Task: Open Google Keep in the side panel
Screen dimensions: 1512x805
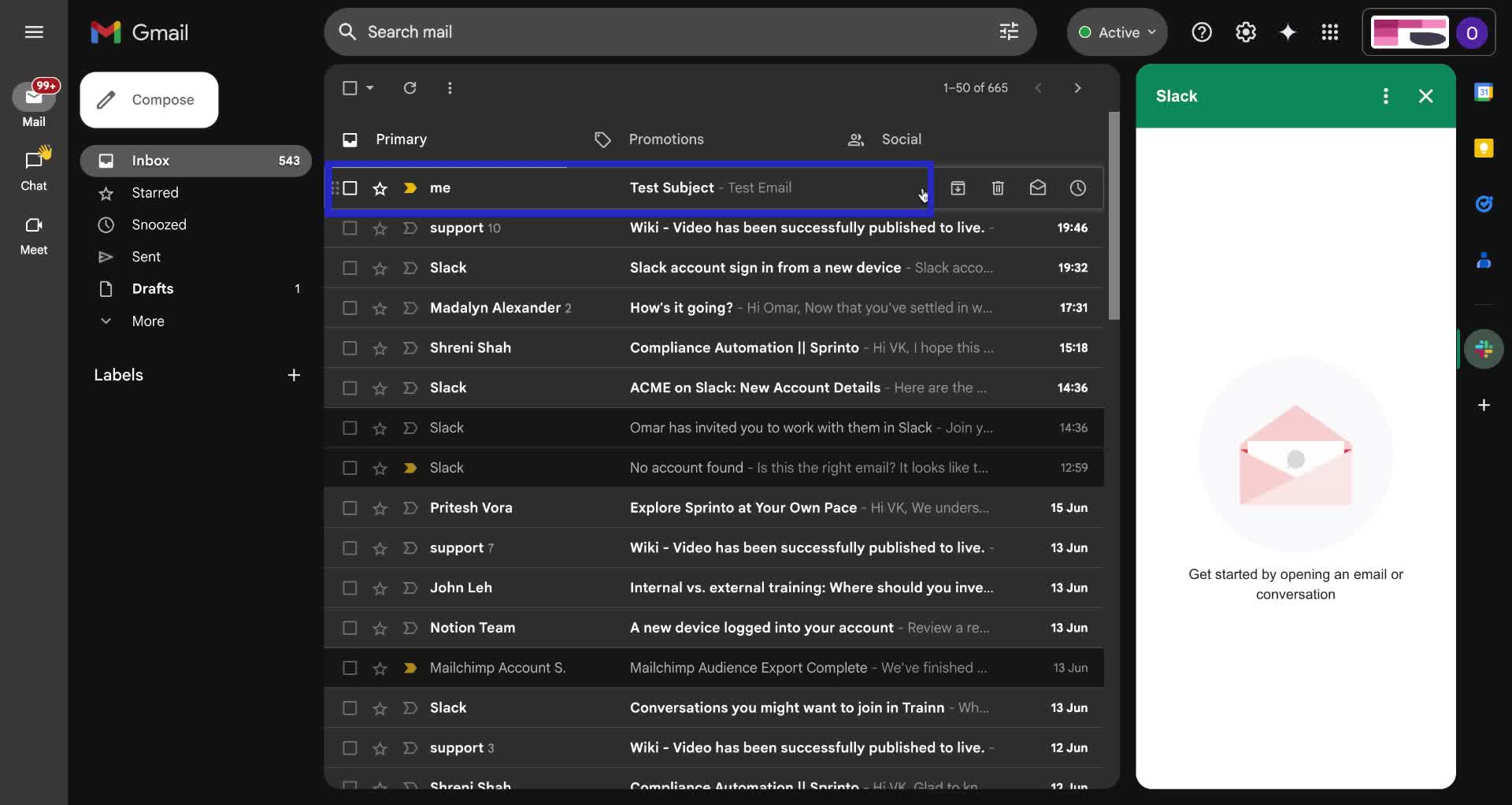Action: 1485,148
